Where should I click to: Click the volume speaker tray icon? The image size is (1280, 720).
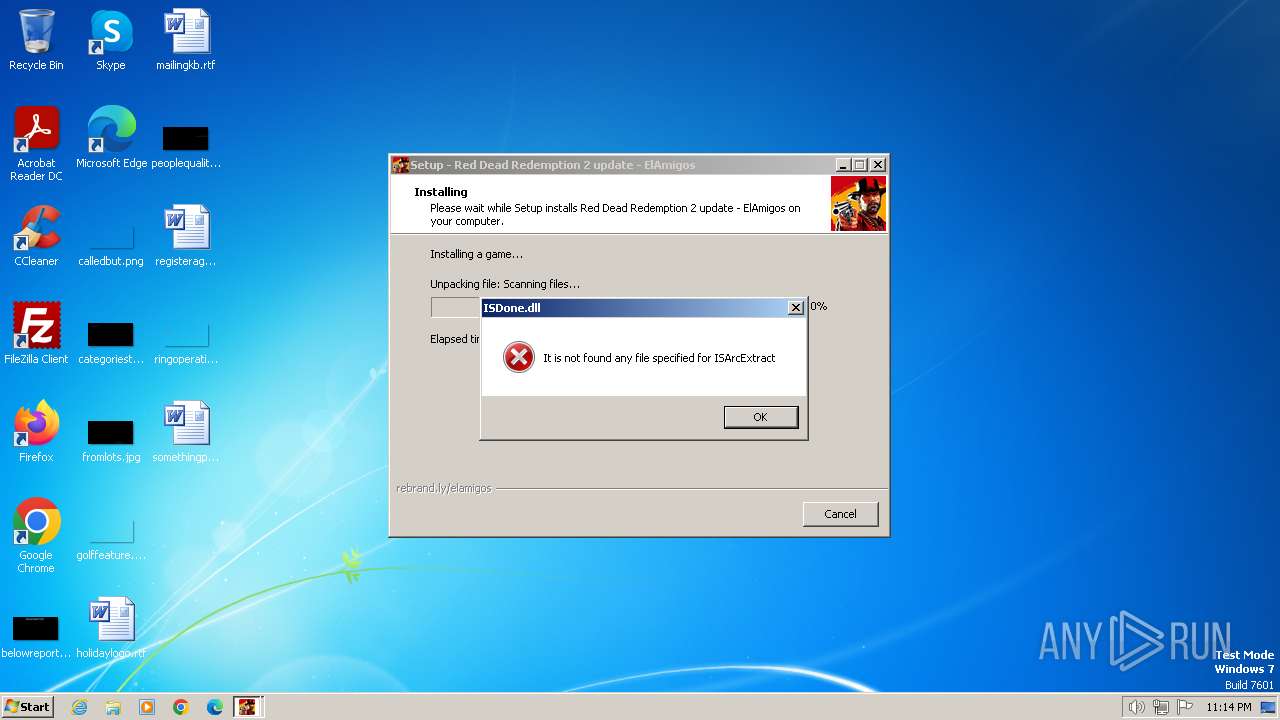point(1136,707)
